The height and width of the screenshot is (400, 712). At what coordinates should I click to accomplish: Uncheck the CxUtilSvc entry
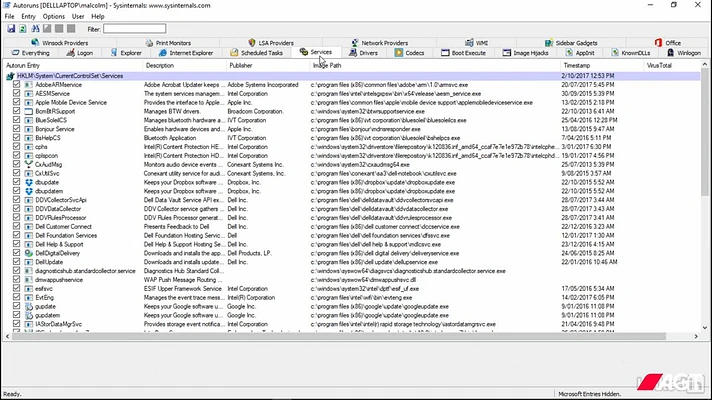(x=16, y=173)
